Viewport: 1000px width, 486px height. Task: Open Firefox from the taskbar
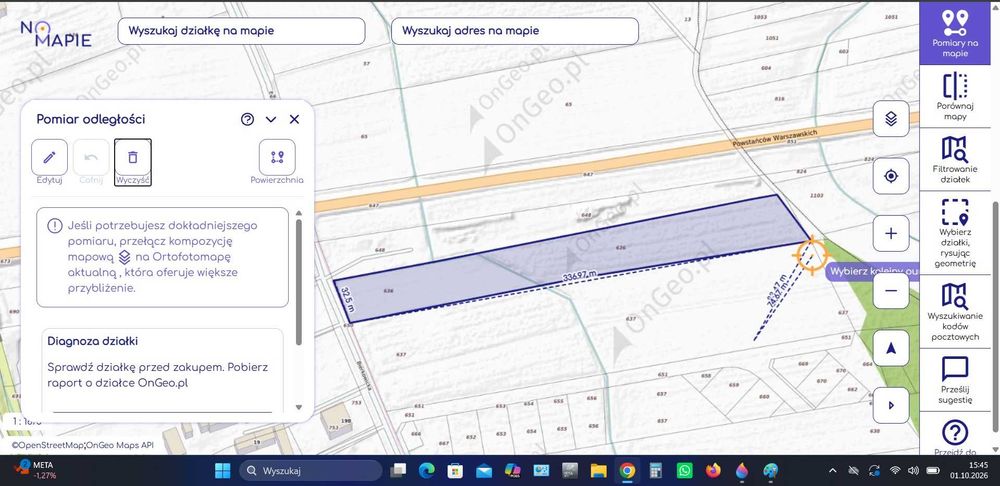(713, 471)
